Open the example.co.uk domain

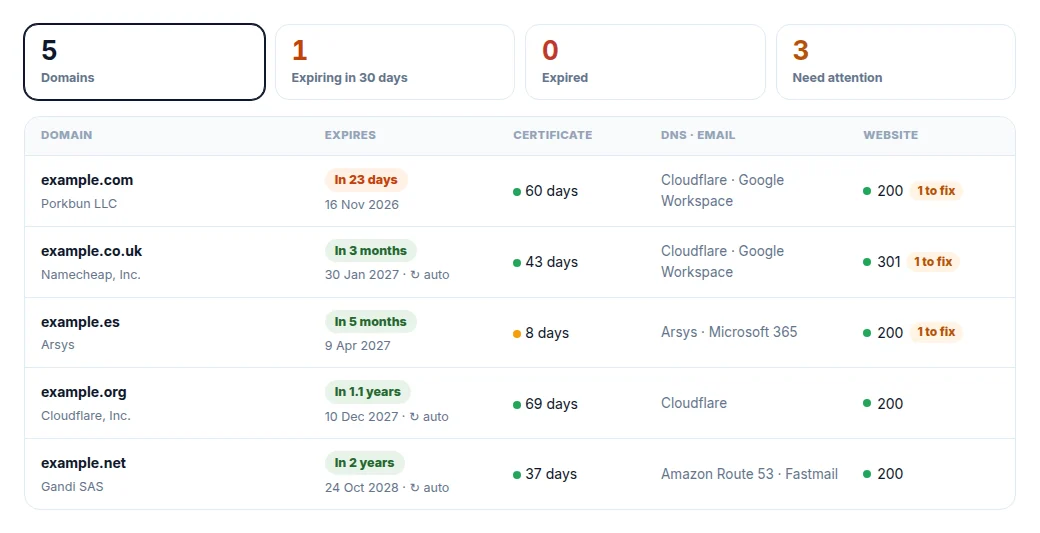92,251
